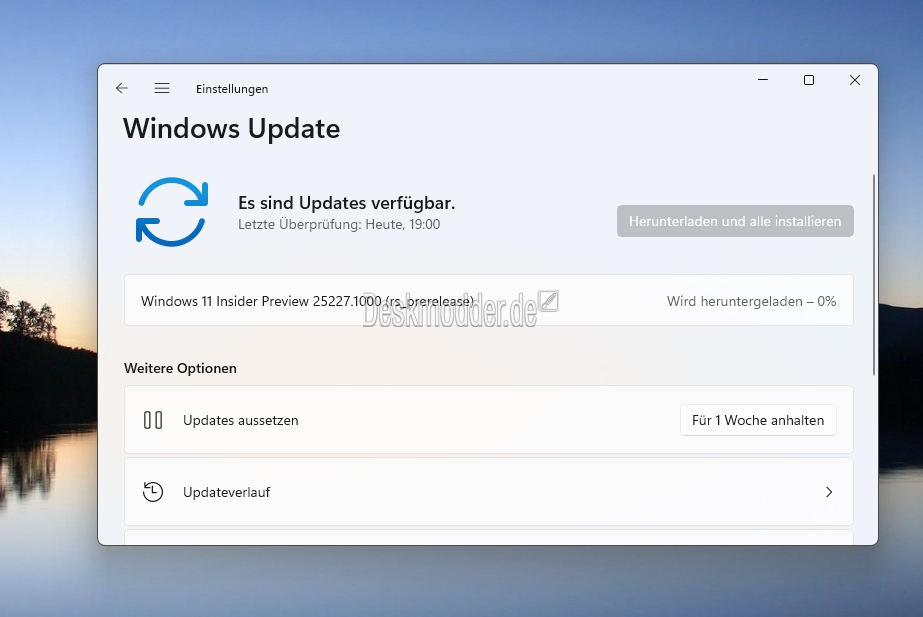Click Letzte Überprüfung: Heute, 19:00 text
This screenshot has width=923, height=617.
coord(339,224)
